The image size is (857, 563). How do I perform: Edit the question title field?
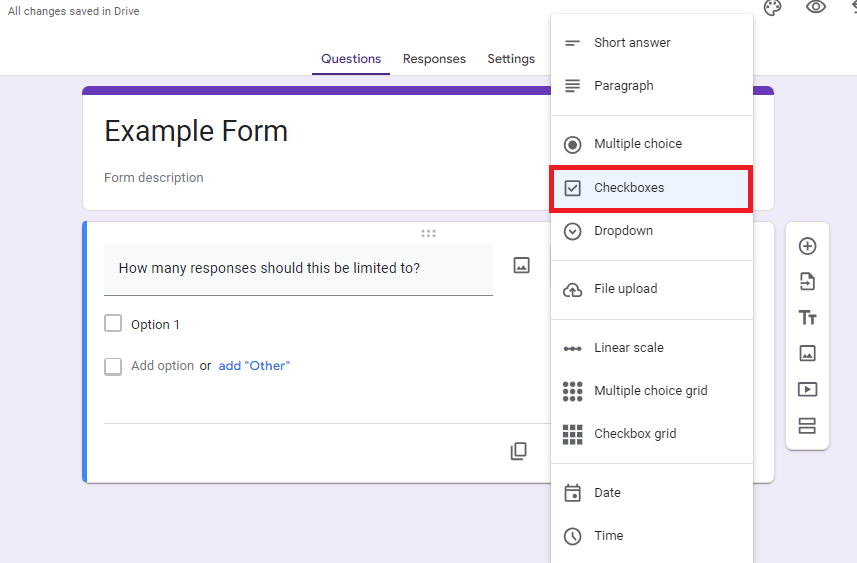point(298,269)
